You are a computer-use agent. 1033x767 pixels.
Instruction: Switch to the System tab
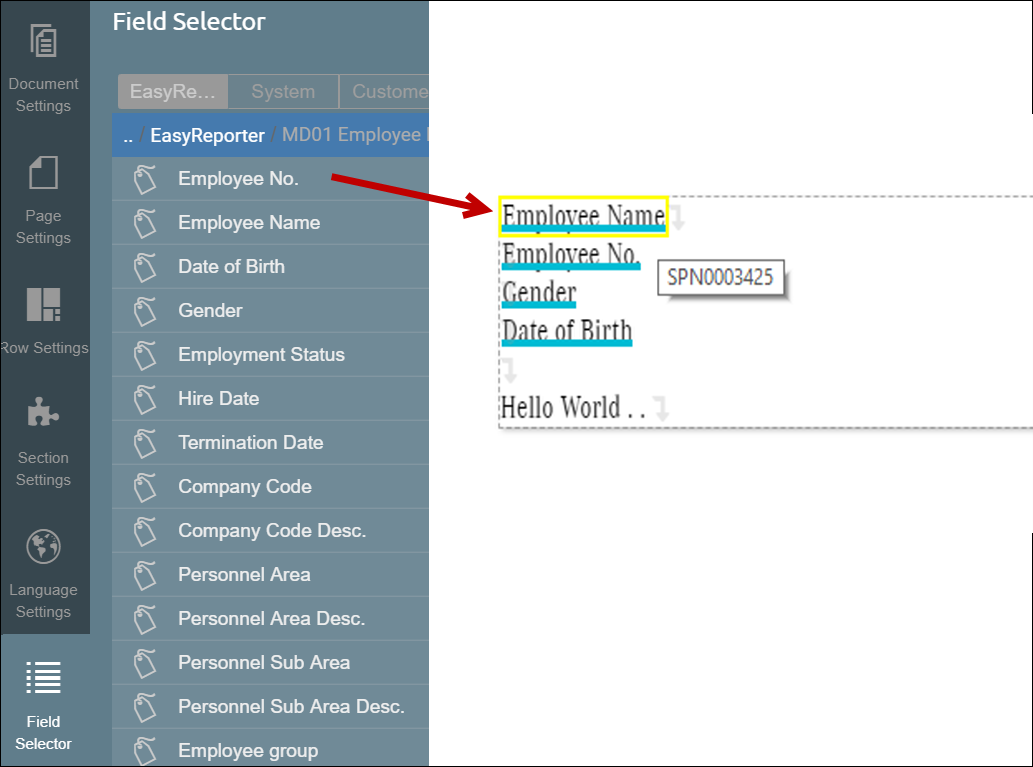coord(283,92)
